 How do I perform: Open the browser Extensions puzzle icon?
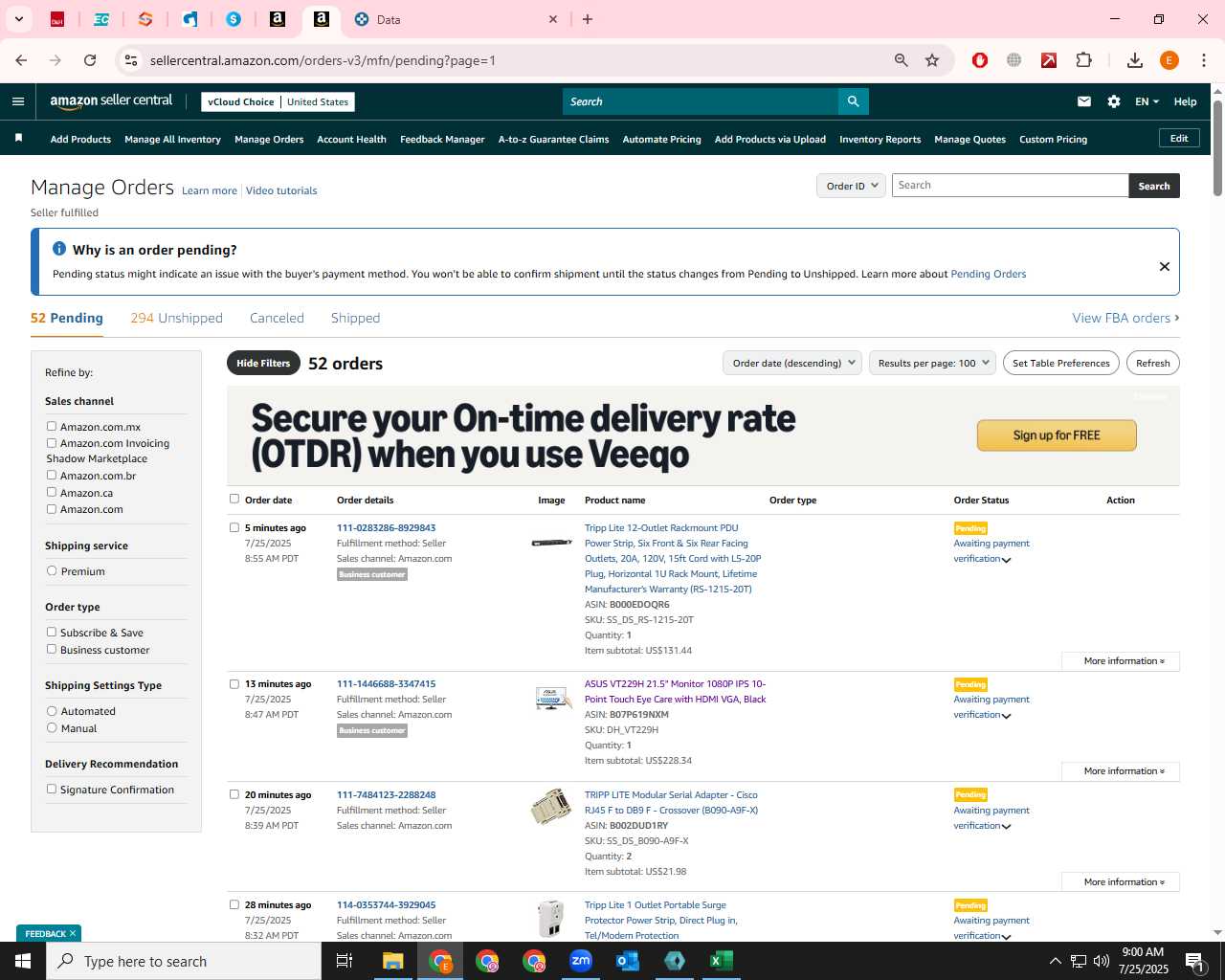coord(1083,60)
